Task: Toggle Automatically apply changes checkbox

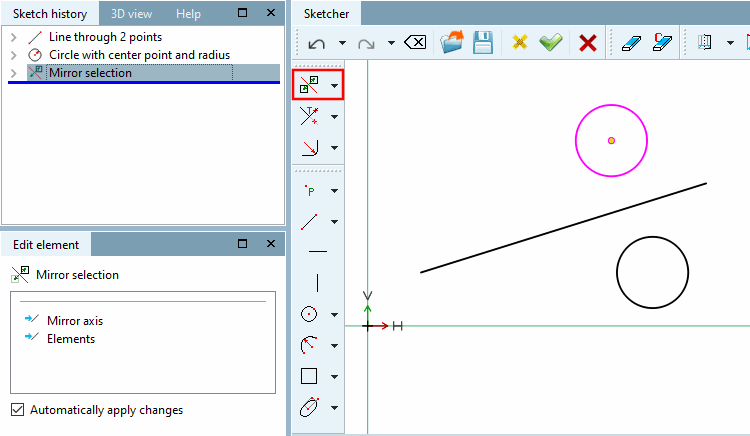Action: (18, 410)
